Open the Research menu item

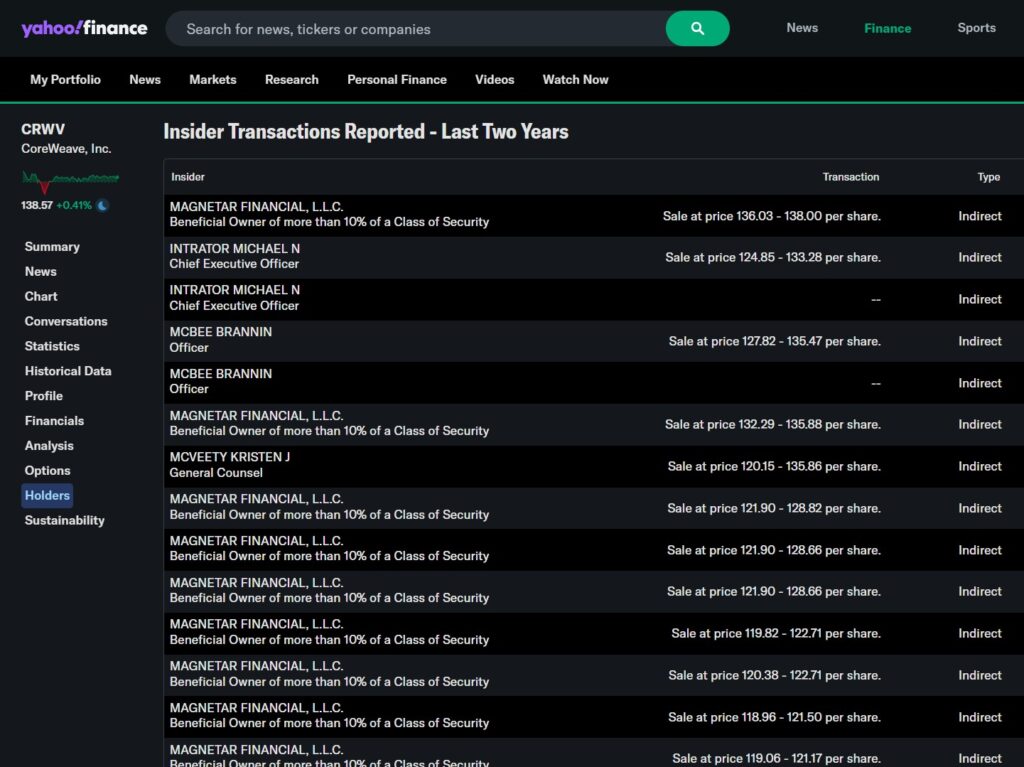tap(292, 80)
